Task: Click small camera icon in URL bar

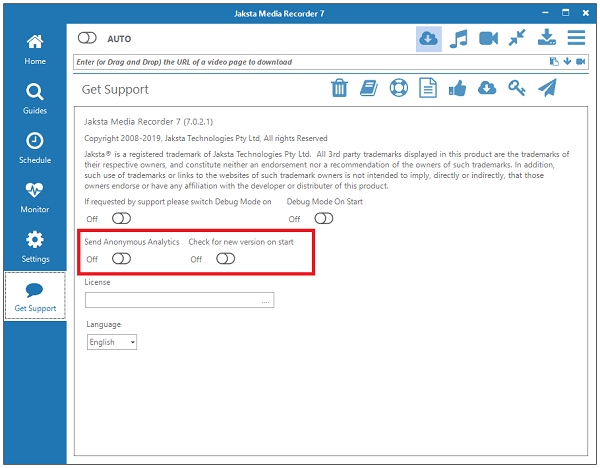Action: (x=580, y=62)
